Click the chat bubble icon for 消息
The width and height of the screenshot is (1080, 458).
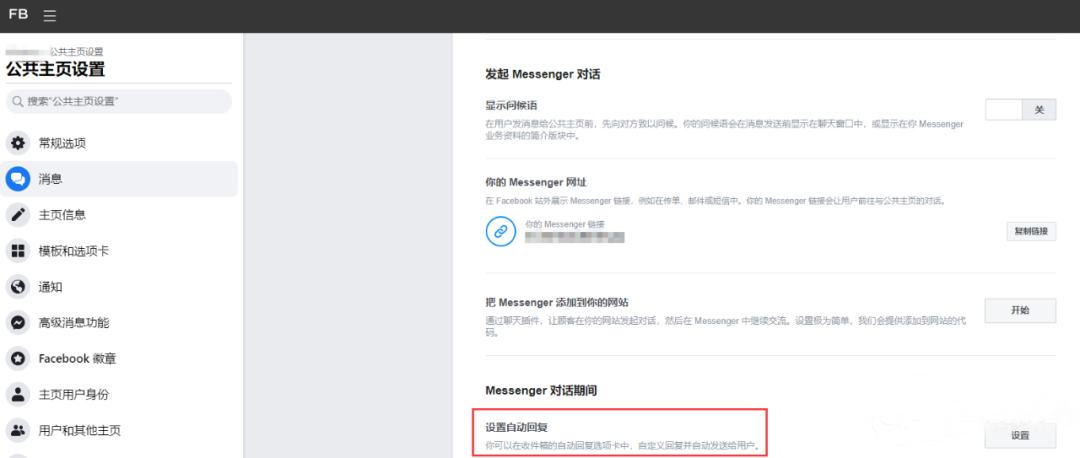tap(18, 179)
